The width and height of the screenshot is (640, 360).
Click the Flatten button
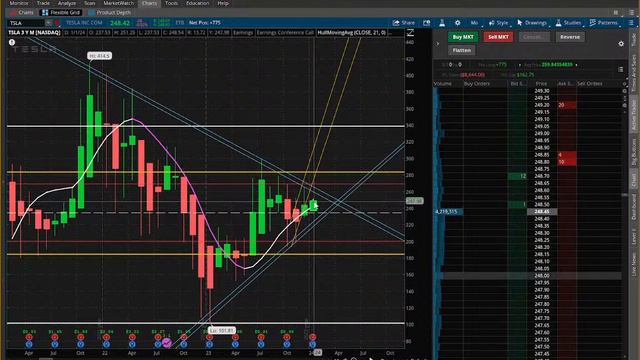coord(462,50)
